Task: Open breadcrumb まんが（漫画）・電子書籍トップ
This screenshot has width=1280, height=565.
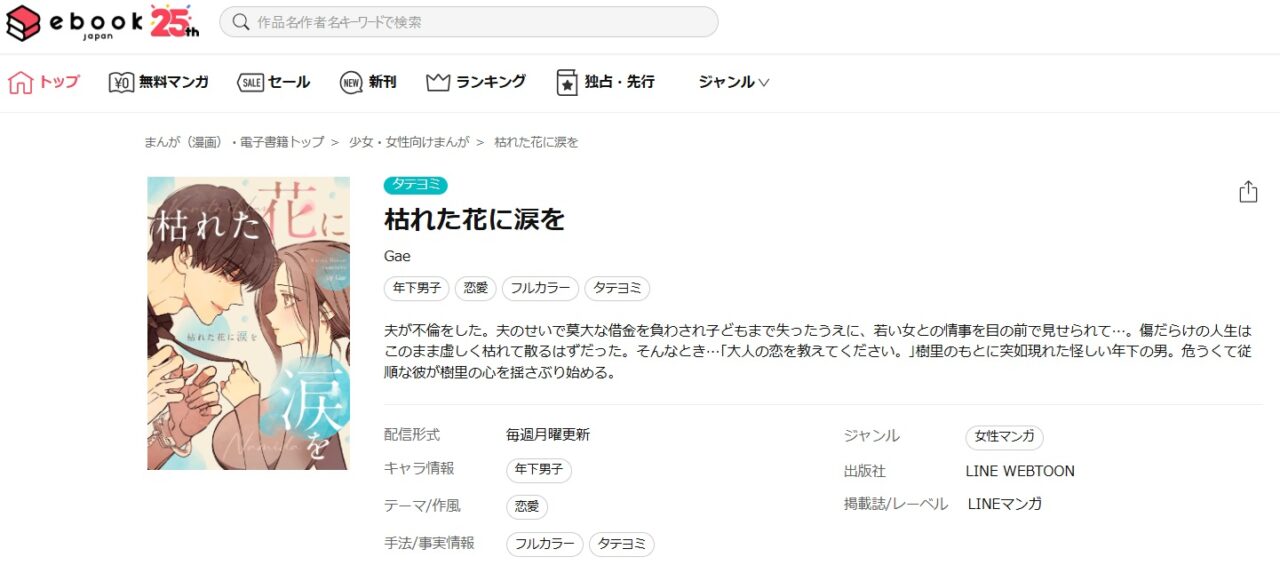Action: pos(234,142)
